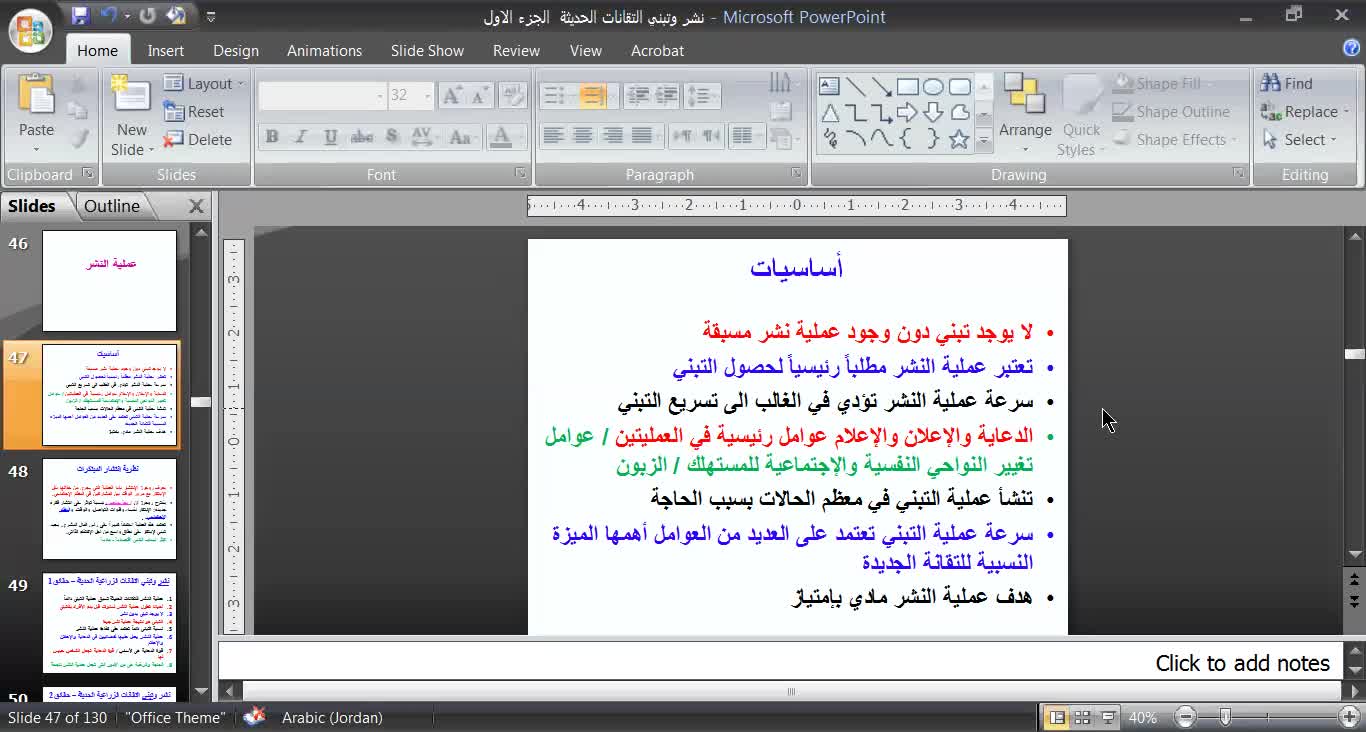Open the Insert ribbon tab
1366x732 pixels.
pos(166,50)
